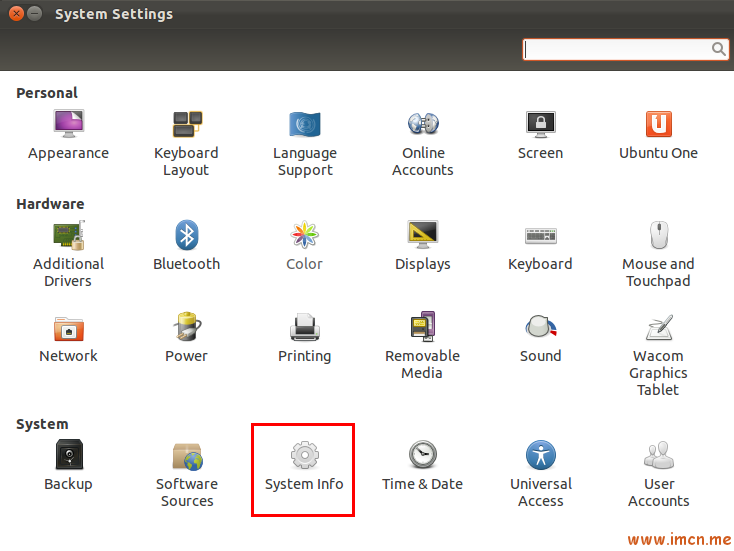This screenshot has height=551, width=734.
Task: Click the "User Accounts" label text
Action: [659, 492]
